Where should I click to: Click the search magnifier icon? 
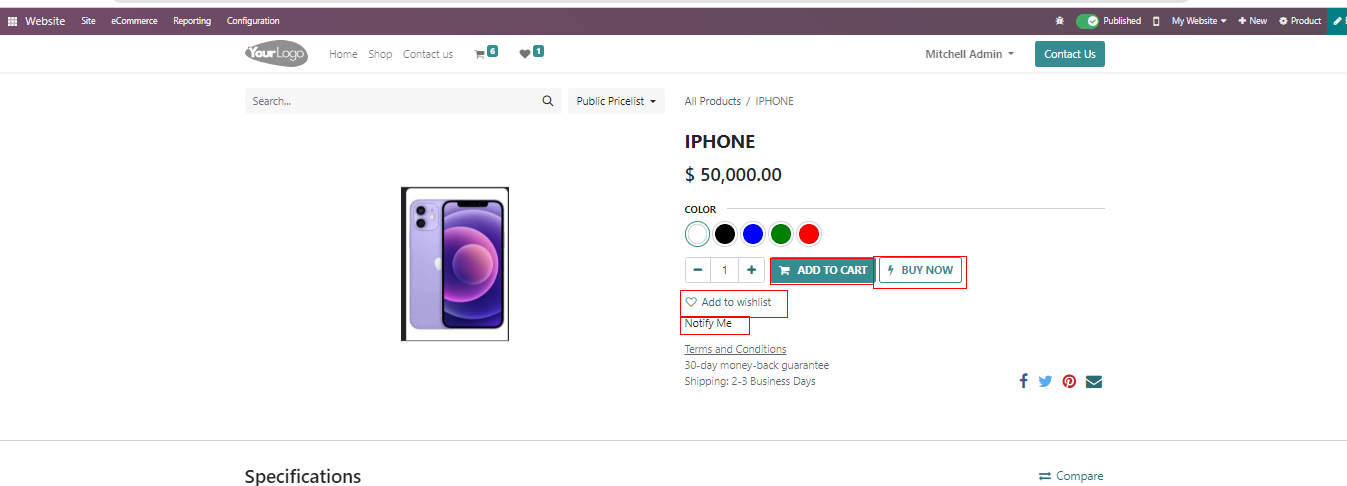click(x=548, y=101)
